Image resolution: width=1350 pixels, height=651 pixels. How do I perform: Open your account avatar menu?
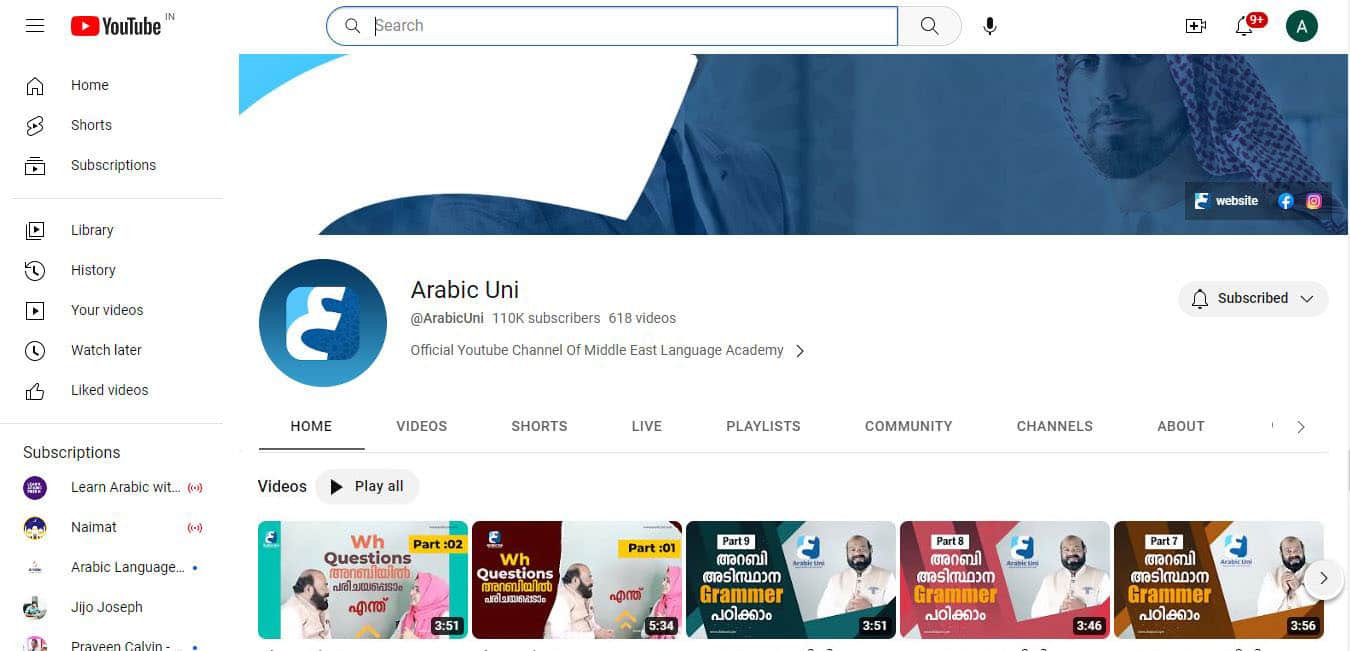pyautogui.click(x=1302, y=25)
